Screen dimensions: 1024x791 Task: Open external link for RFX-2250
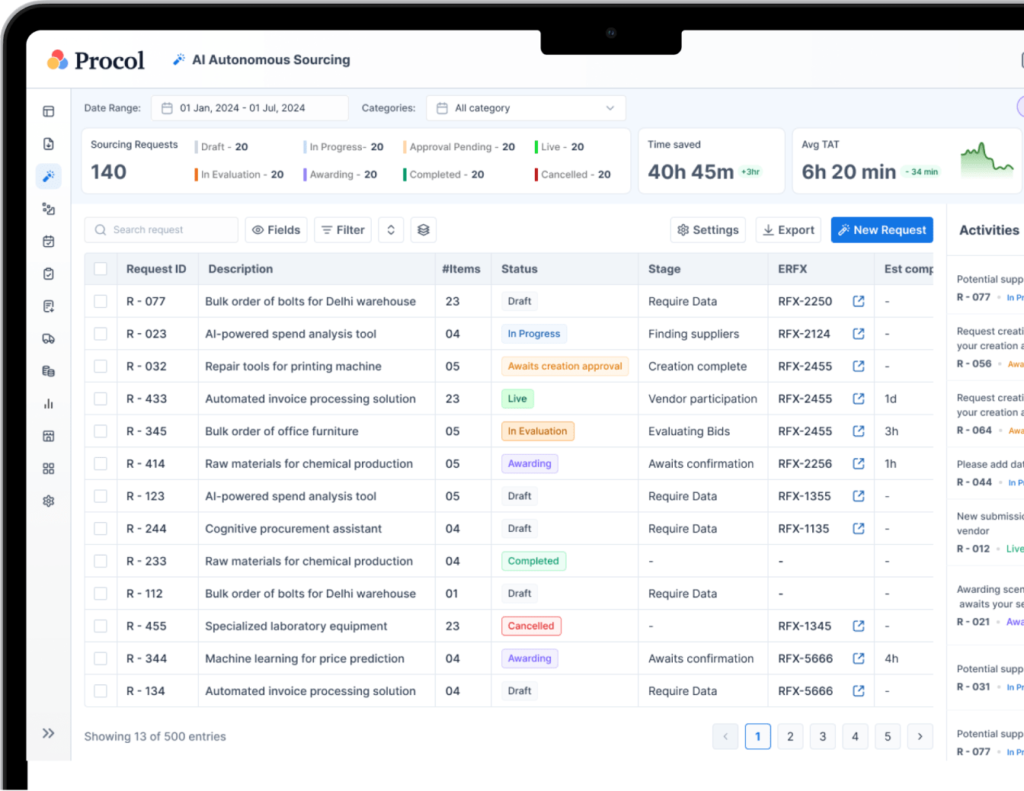[858, 301]
